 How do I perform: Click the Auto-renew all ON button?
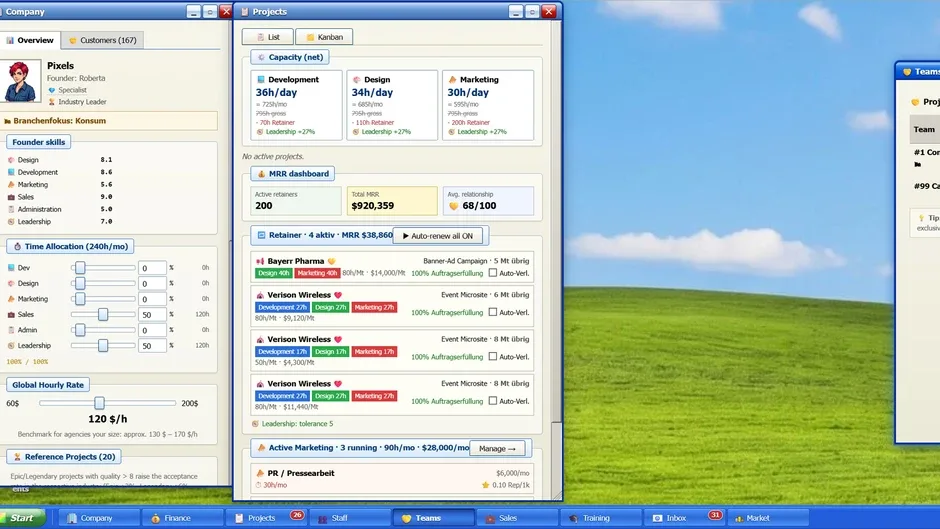438,236
